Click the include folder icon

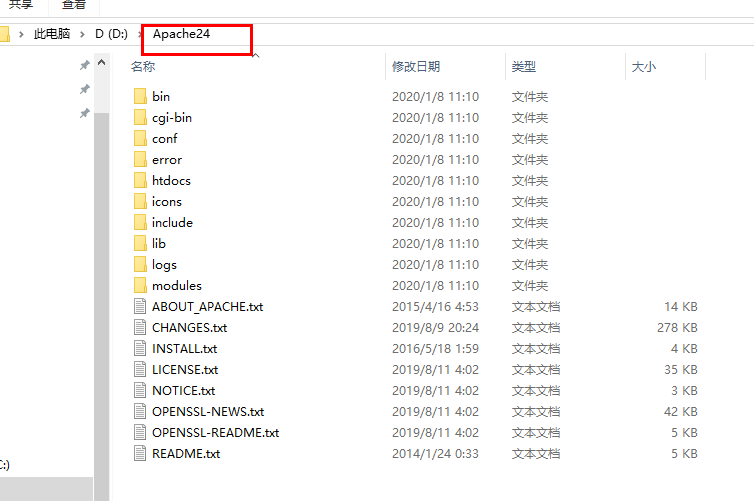[140, 222]
